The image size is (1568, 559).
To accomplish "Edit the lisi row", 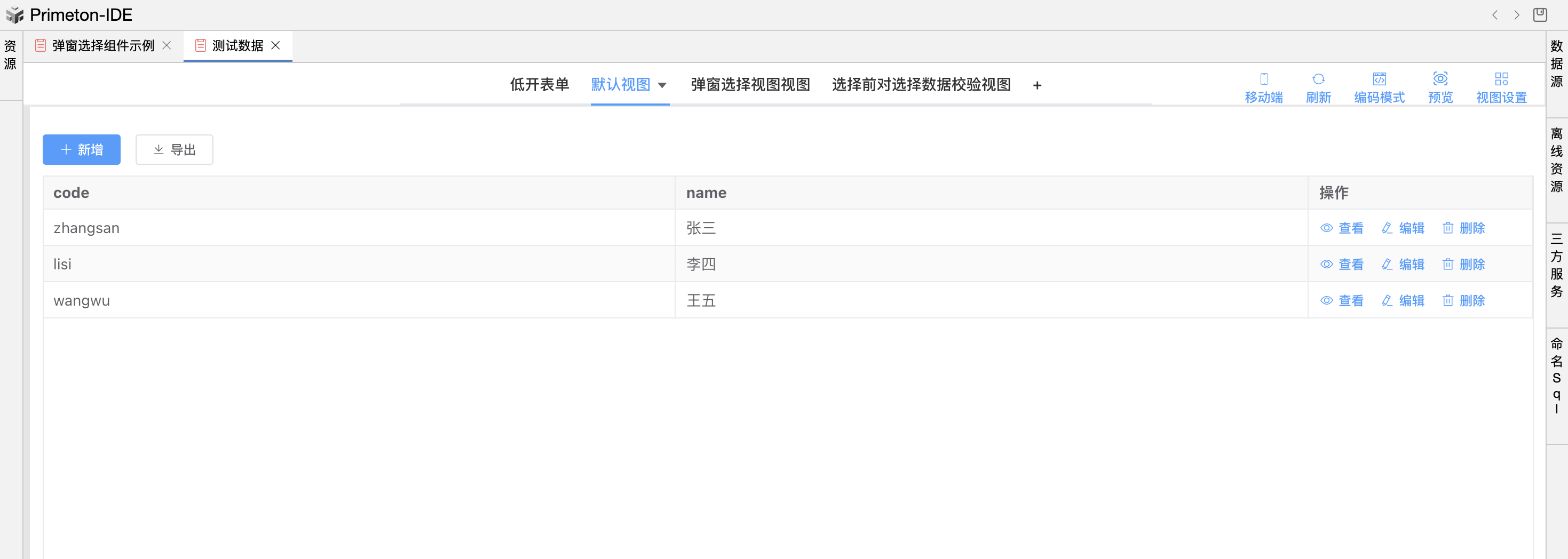I will (x=1403, y=265).
